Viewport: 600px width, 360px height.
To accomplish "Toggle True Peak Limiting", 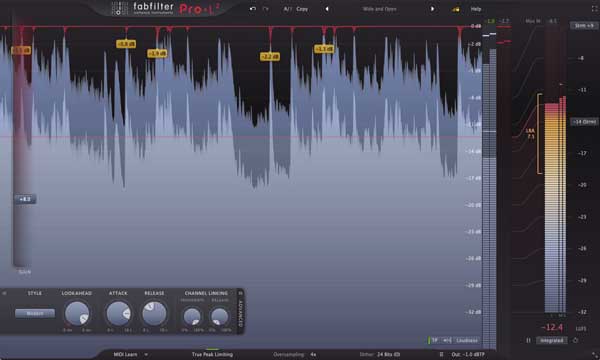I will 212,354.
